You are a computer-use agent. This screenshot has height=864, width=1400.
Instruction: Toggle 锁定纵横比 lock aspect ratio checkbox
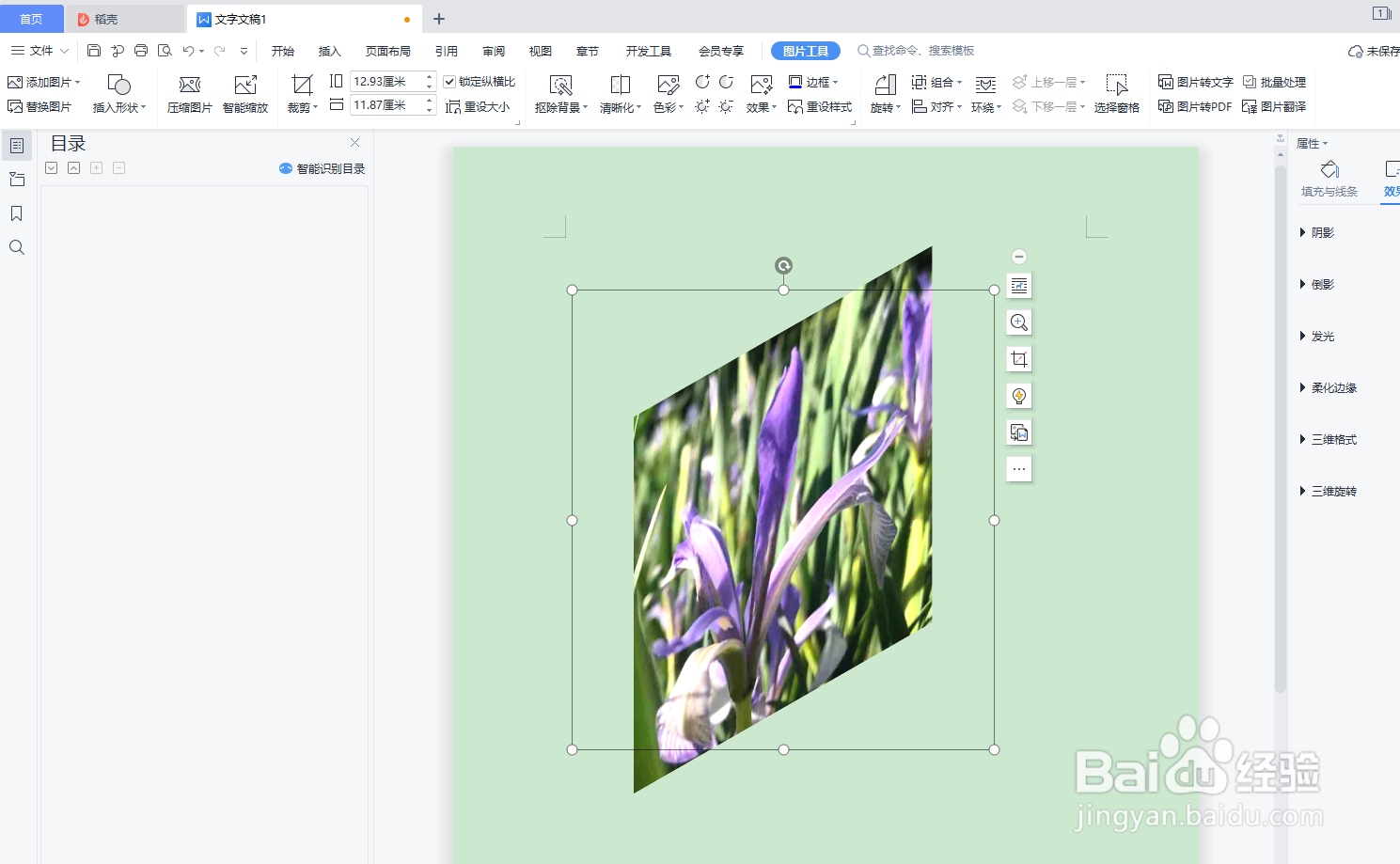(449, 82)
